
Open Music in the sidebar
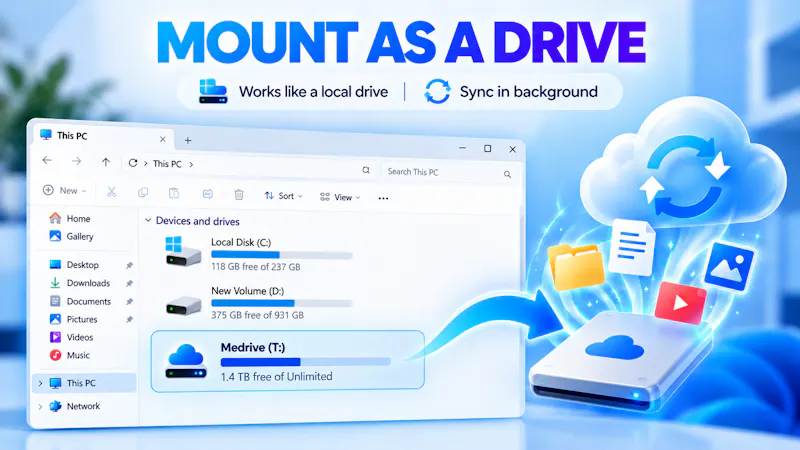point(69,355)
